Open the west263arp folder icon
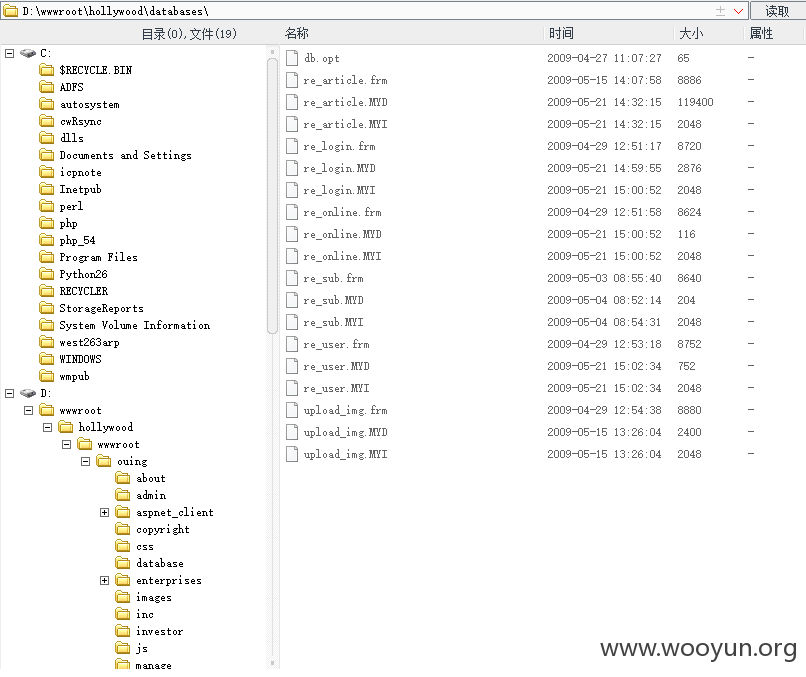Image resolution: width=806 pixels, height=677 pixels. 46,342
